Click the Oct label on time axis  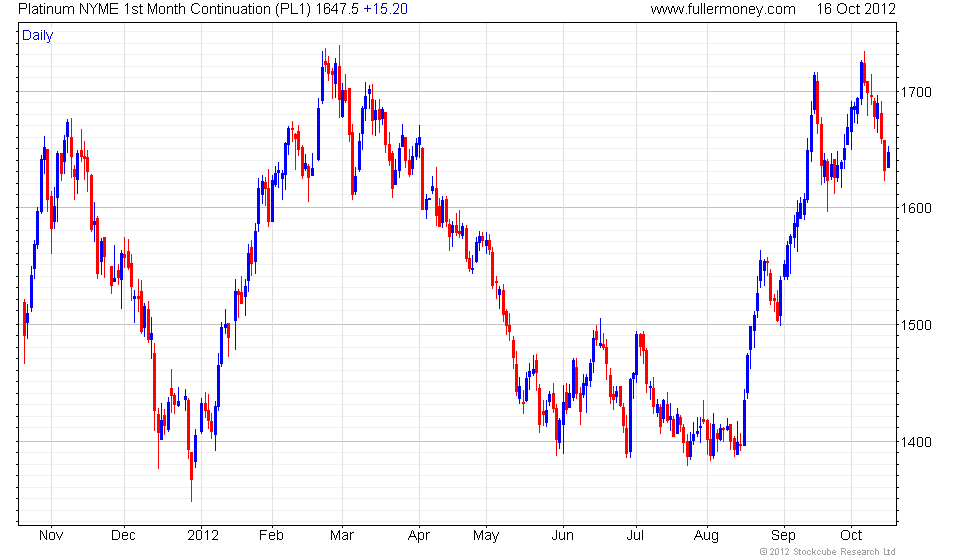851,536
